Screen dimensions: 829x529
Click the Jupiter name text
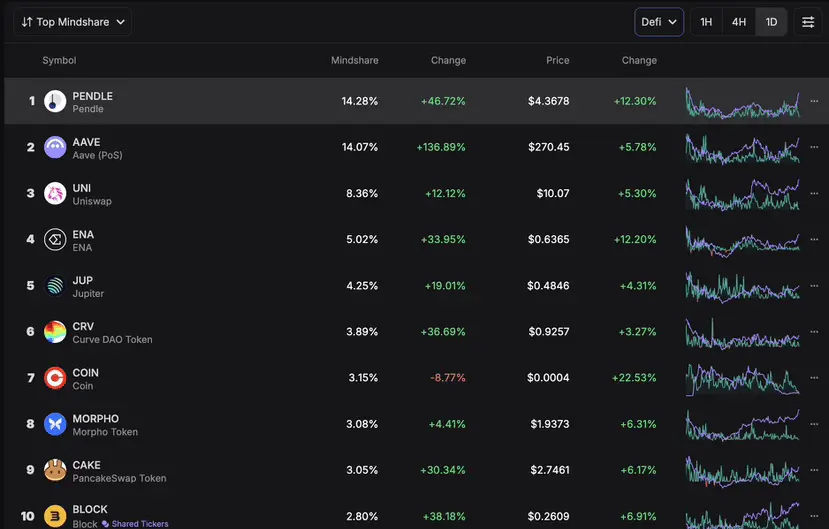[x=88, y=294]
